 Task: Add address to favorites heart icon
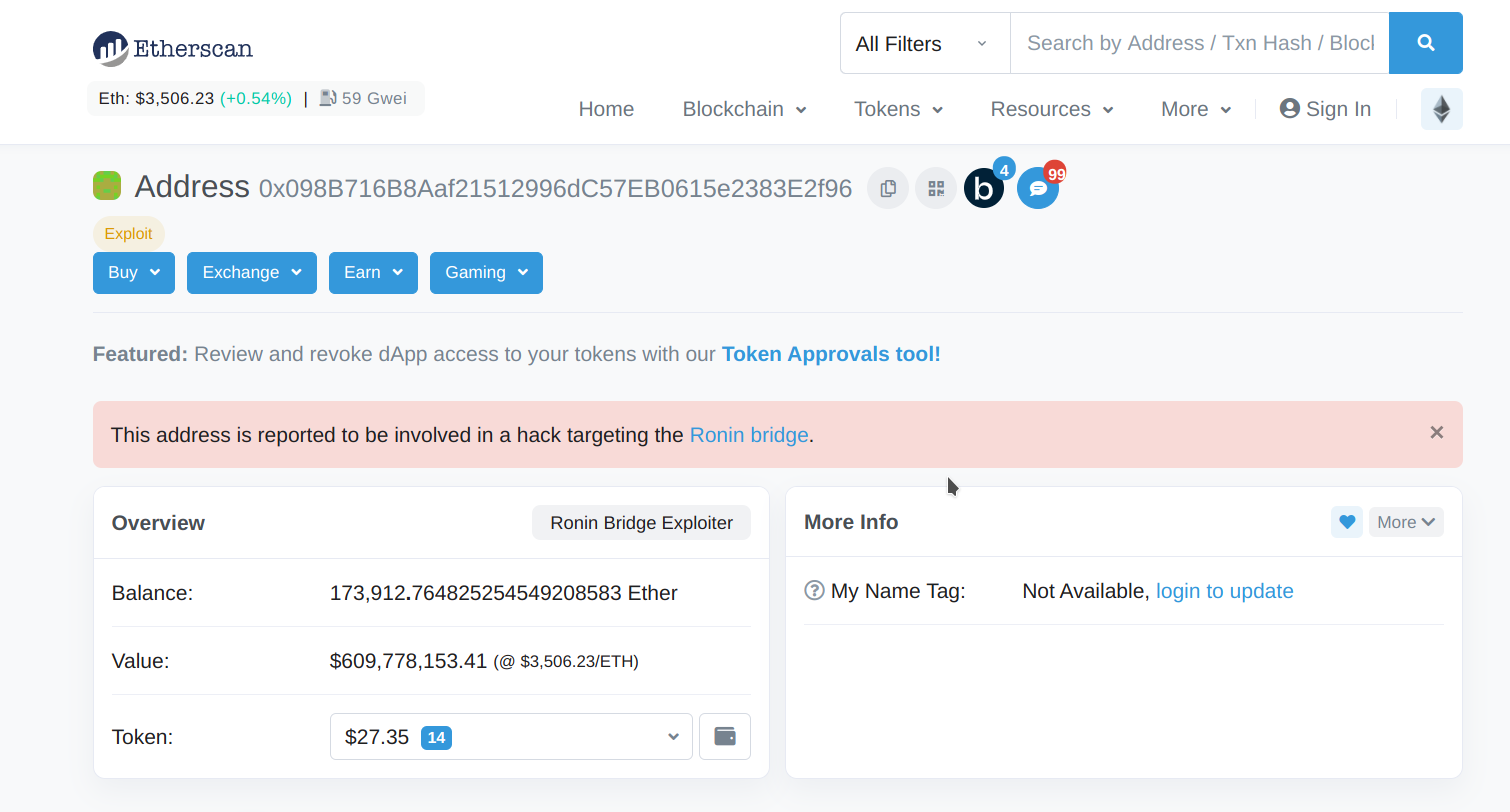pyautogui.click(x=1347, y=522)
